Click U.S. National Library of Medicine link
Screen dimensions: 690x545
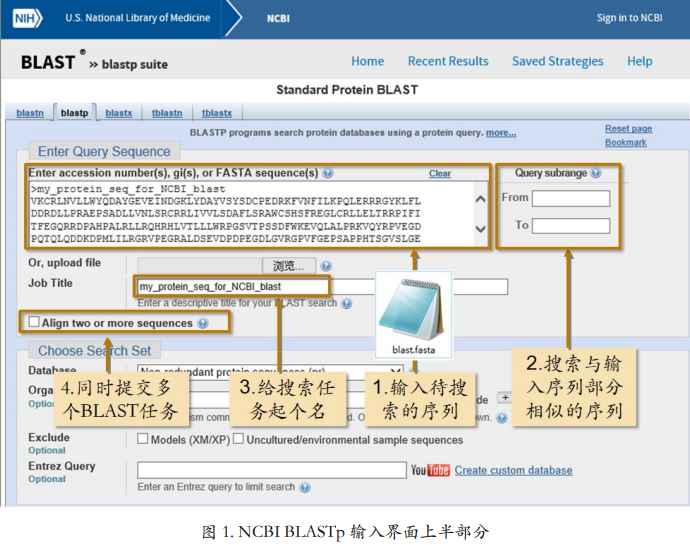138,18
